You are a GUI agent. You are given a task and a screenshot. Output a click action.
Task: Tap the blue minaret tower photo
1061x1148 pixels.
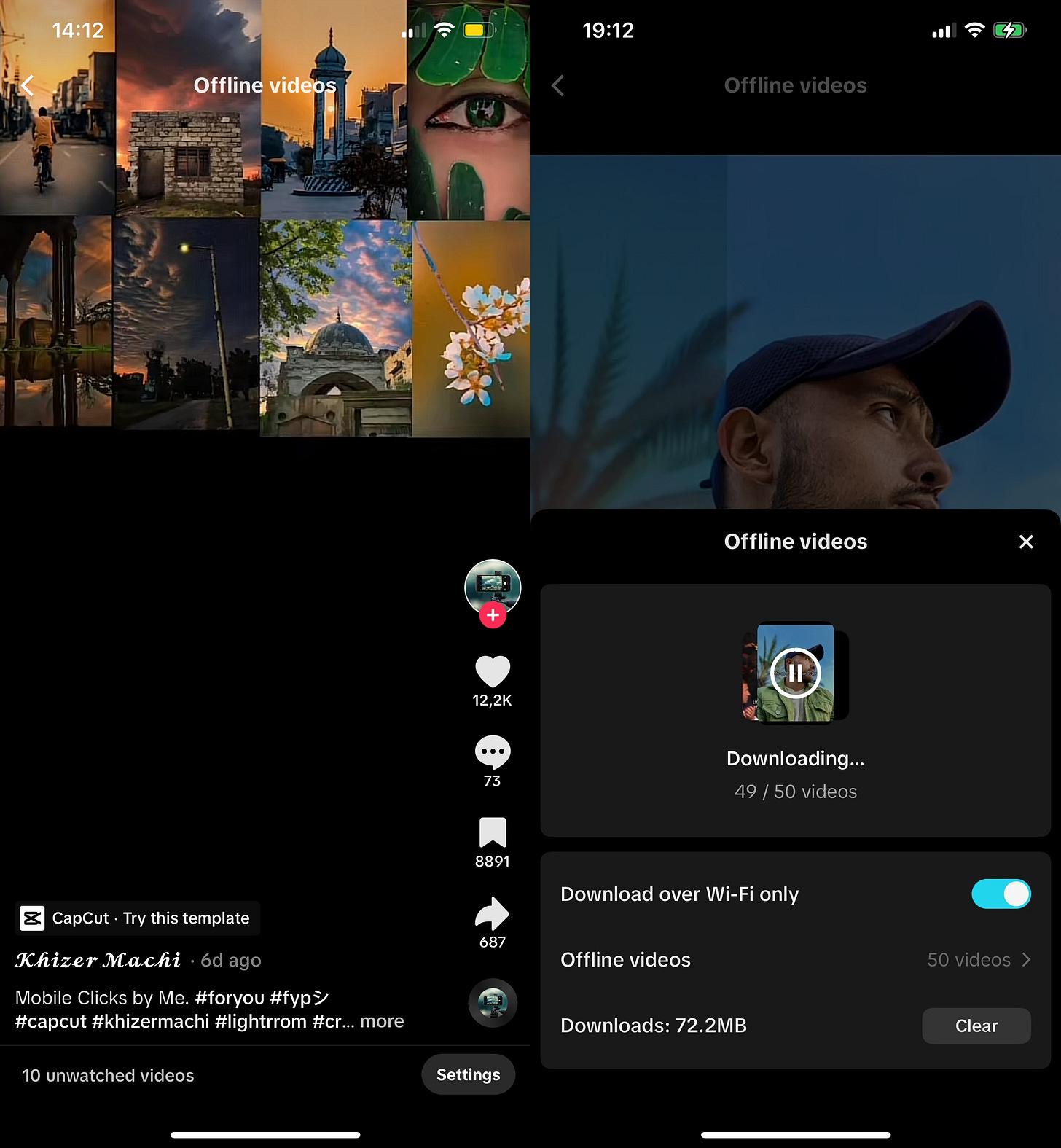coord(334,109)
